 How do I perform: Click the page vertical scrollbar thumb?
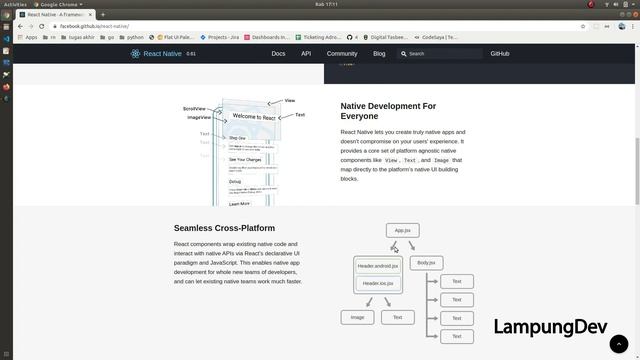click(637, 171)
